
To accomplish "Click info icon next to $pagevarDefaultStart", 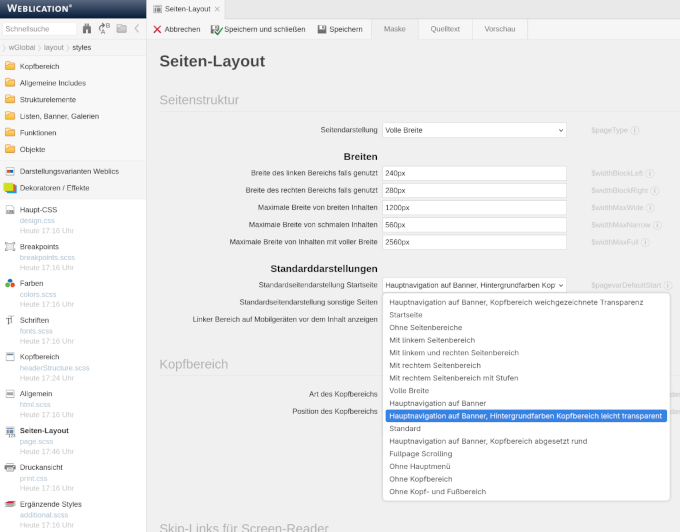I will click(668, 285).
